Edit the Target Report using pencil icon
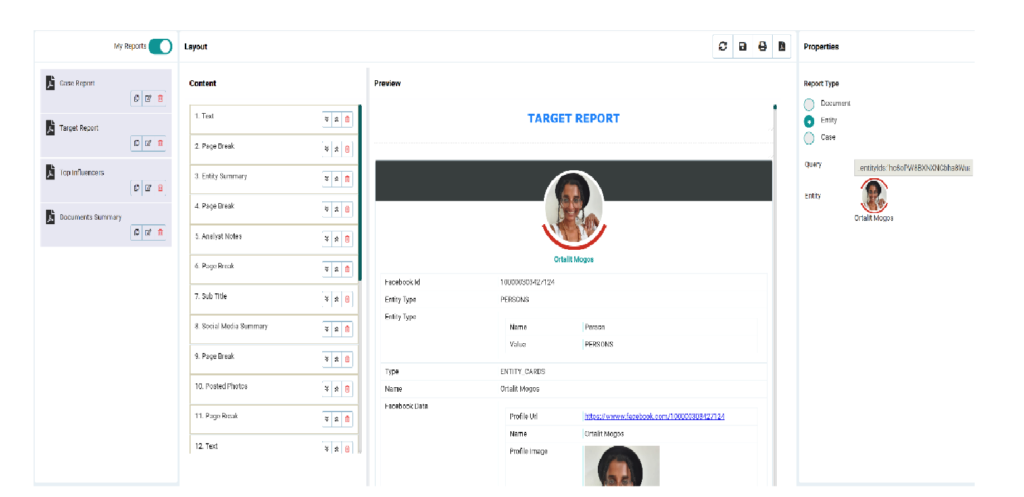Image resolution: width=1024 pixels, height=497 pixels. point(148,143)
